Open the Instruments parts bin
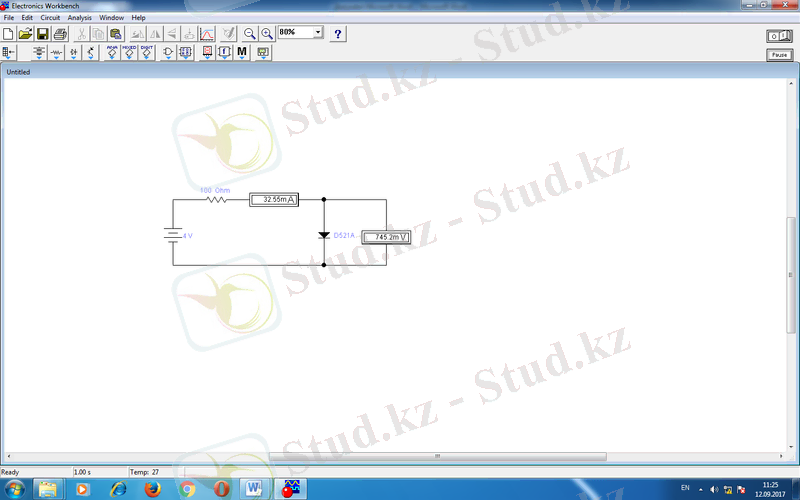This screenshot has height=500, width=800. pos(263,52)
